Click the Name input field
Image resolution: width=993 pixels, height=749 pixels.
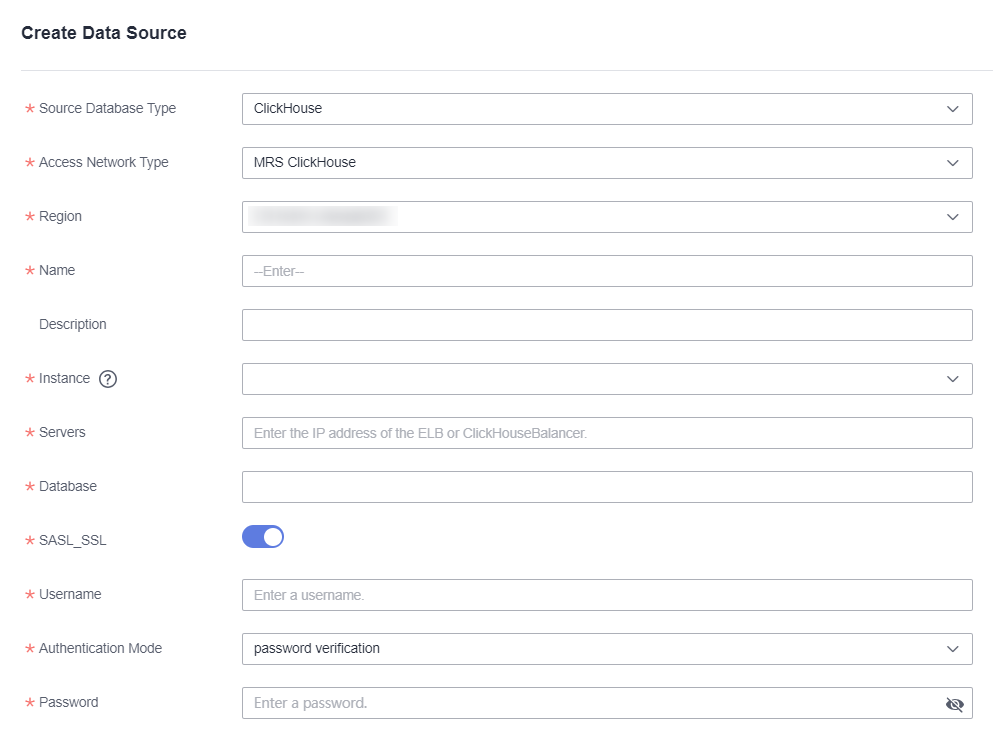[x=606, y=271]
